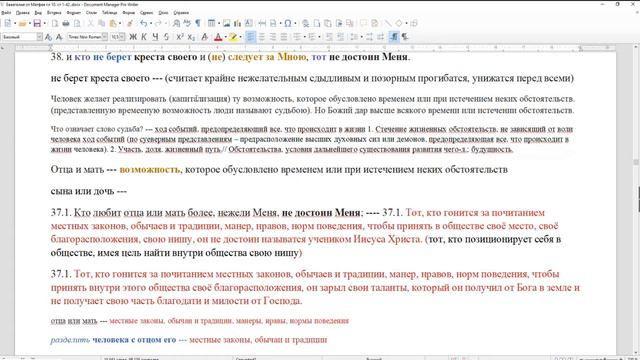Insert special character Omega icon

[288, 23]
